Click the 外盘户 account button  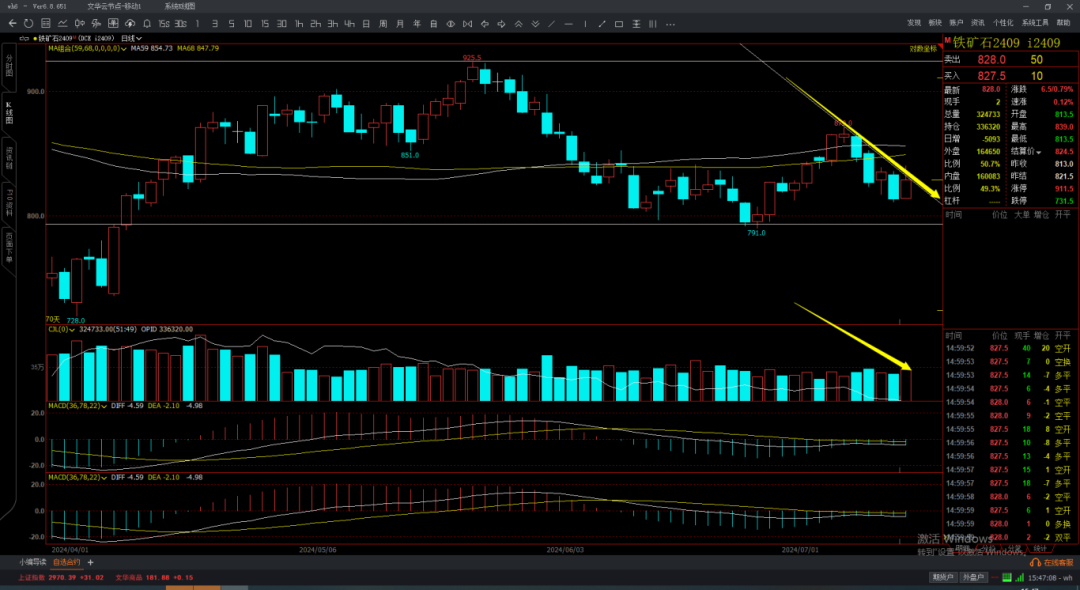coord(973,578)
